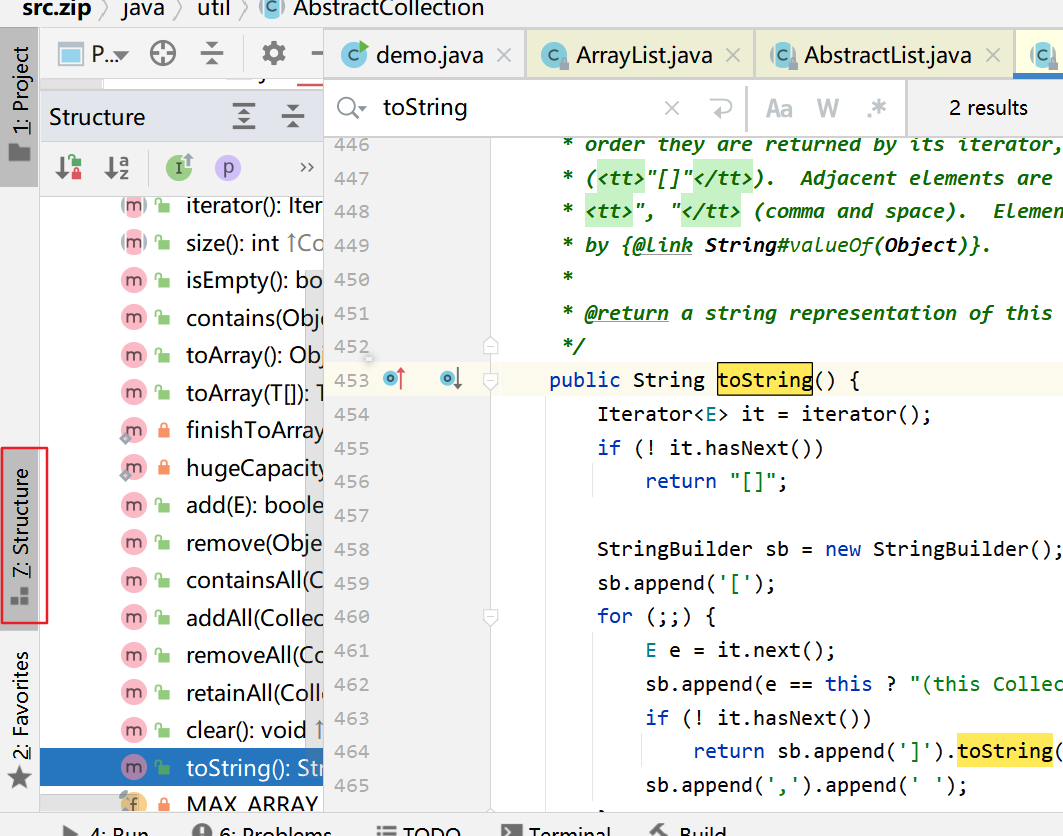The height and width of the screenshot is (836, 1063).
Task: Select finishToArray private method
Action: tap(182, 430)
